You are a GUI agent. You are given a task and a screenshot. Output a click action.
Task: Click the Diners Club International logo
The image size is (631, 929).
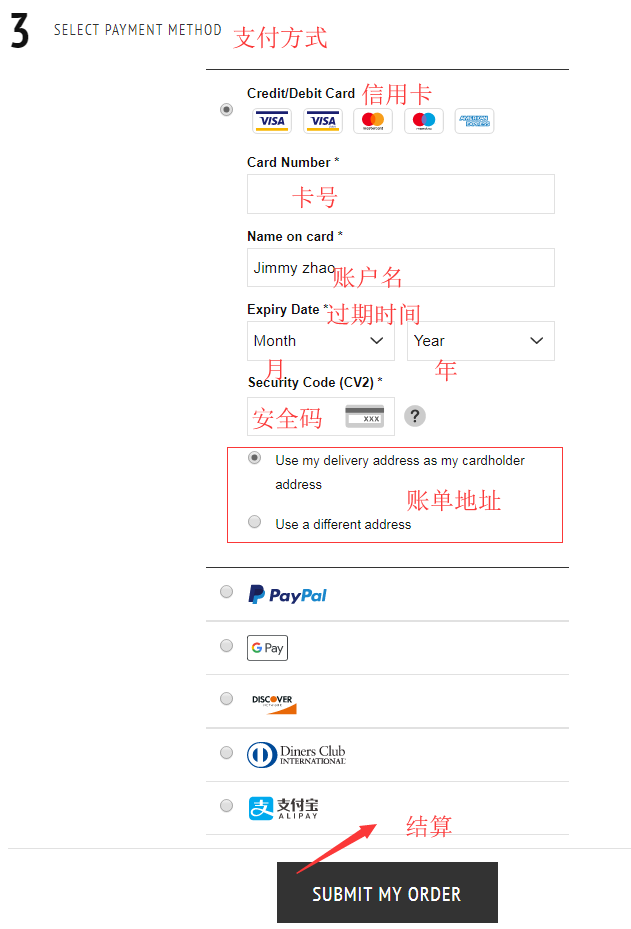296,755
